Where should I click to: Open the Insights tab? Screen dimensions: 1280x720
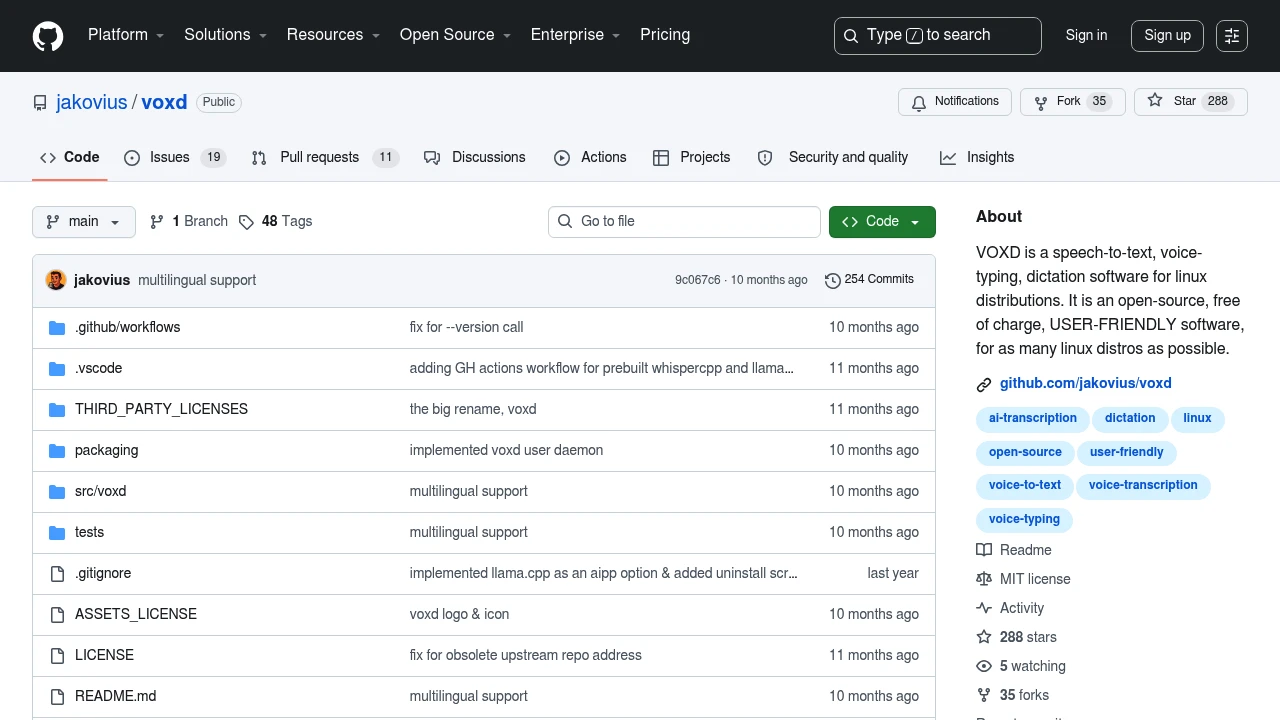(x=977, y=158)
